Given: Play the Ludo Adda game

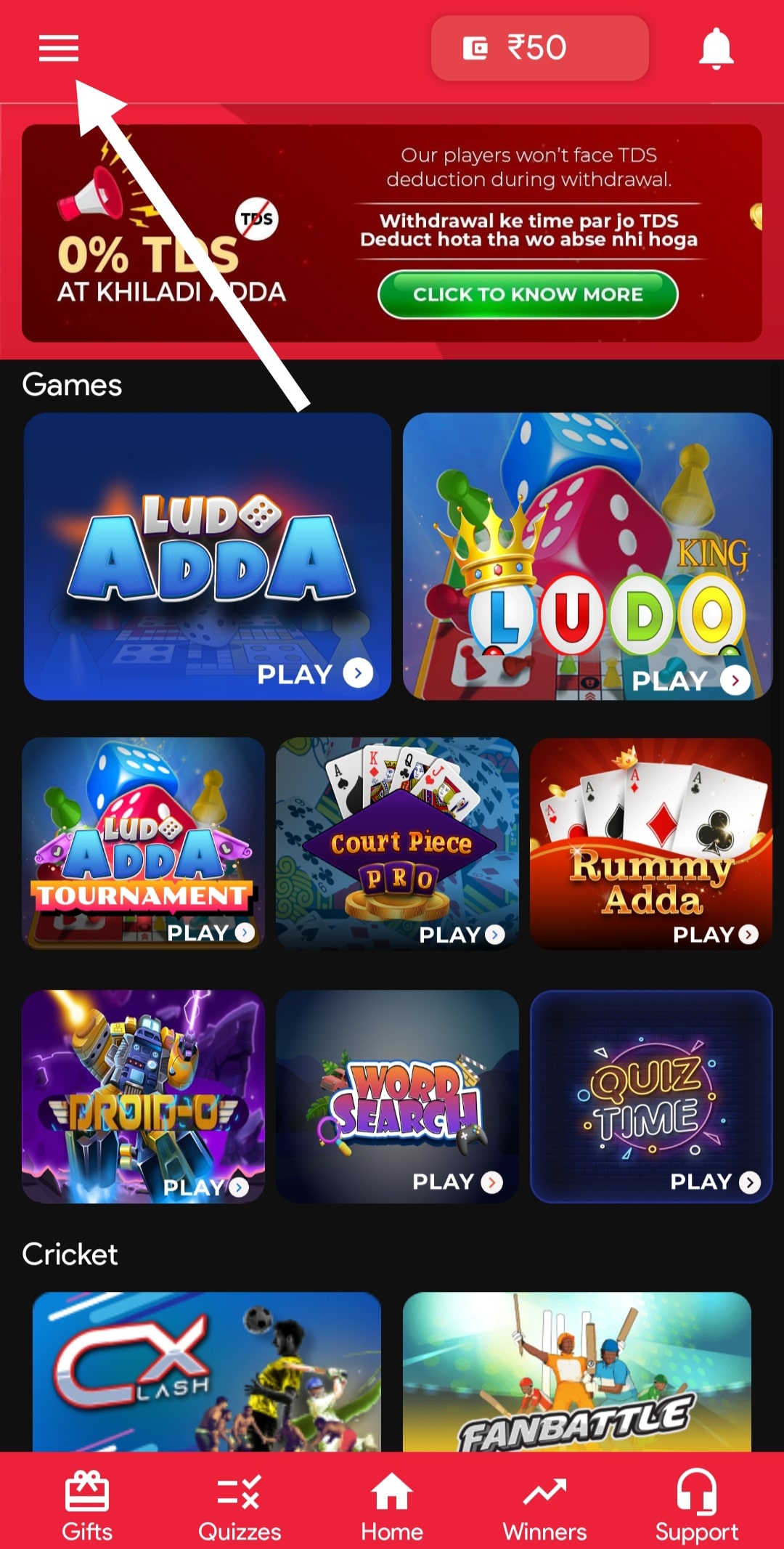Looking at the screenshot, I should coord(208,556).
